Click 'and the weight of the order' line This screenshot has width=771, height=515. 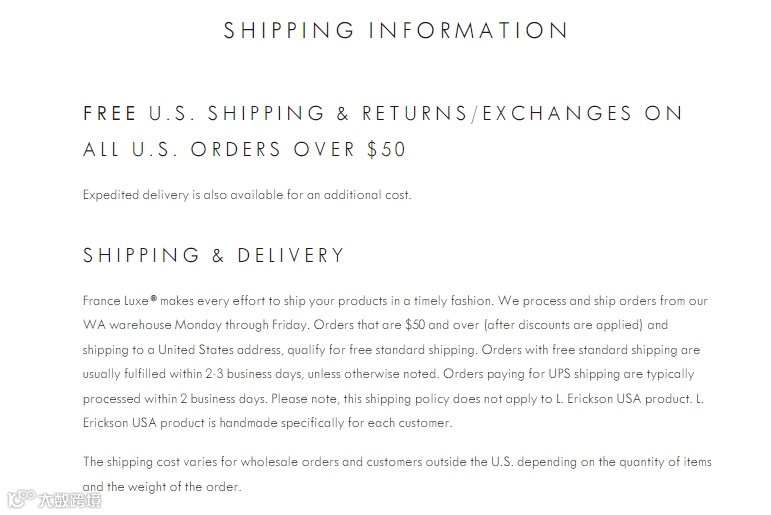[x=162, y=487]
